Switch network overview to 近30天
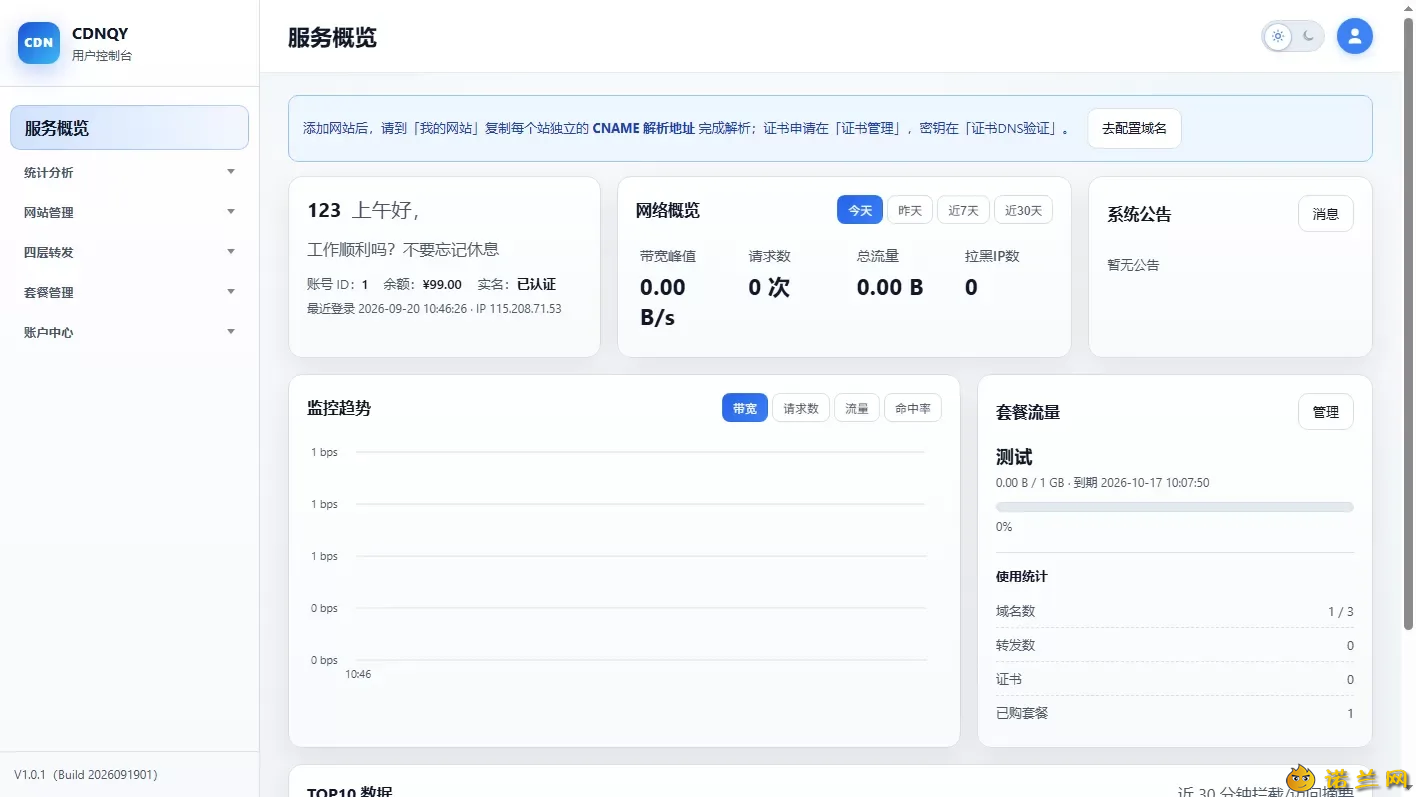Screen dimensions: 1416x797 click(x=1023, y=210)
